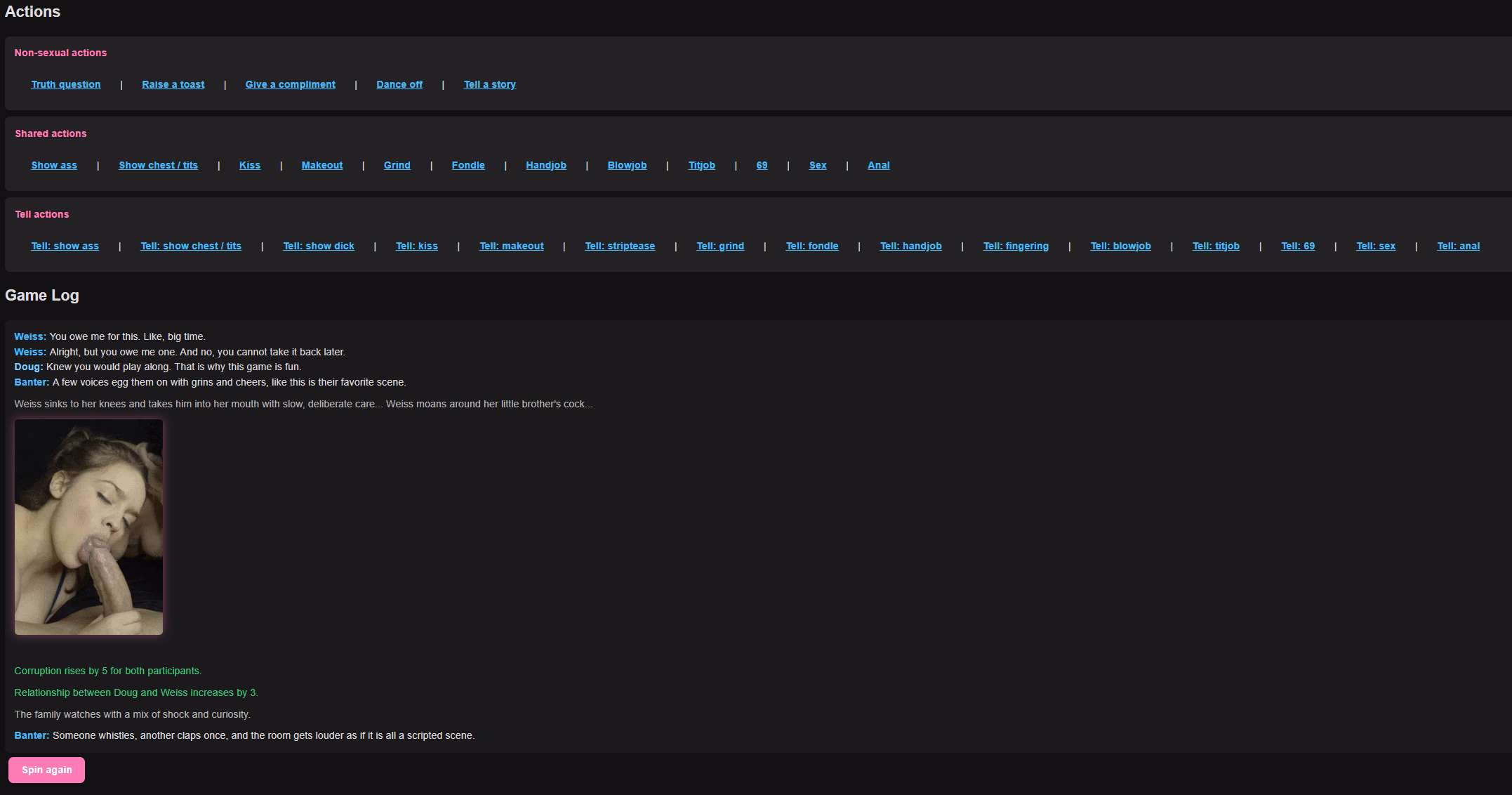Select the 69 shared action link
1512x795 pixels.
pyautogui.click(x=762, y=165)
